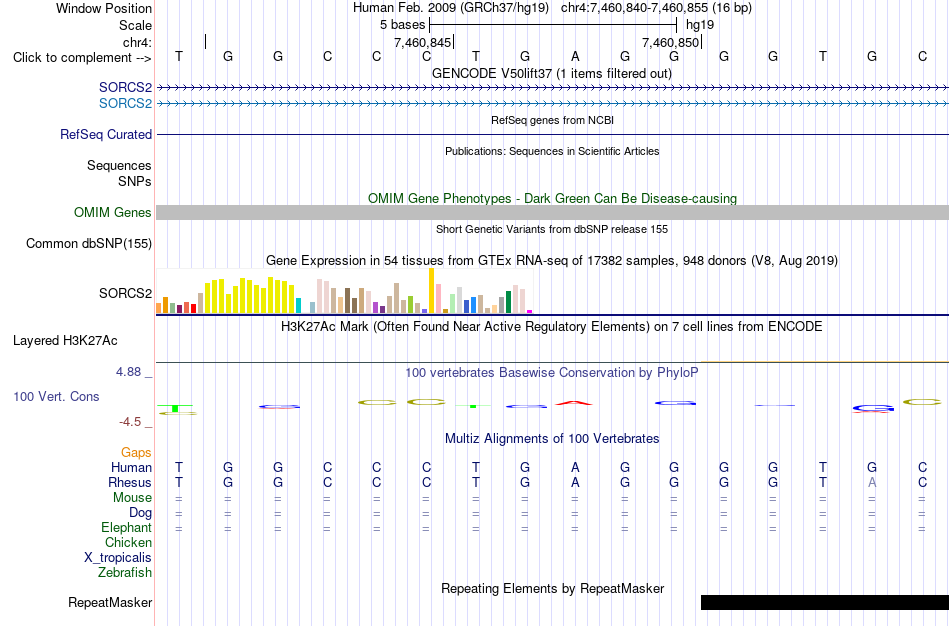This screenshot has height=626, width=950.
Task: Open 'Multiz Alignments of 100 Vertebrates' title
Action: [x=552, y=439]
